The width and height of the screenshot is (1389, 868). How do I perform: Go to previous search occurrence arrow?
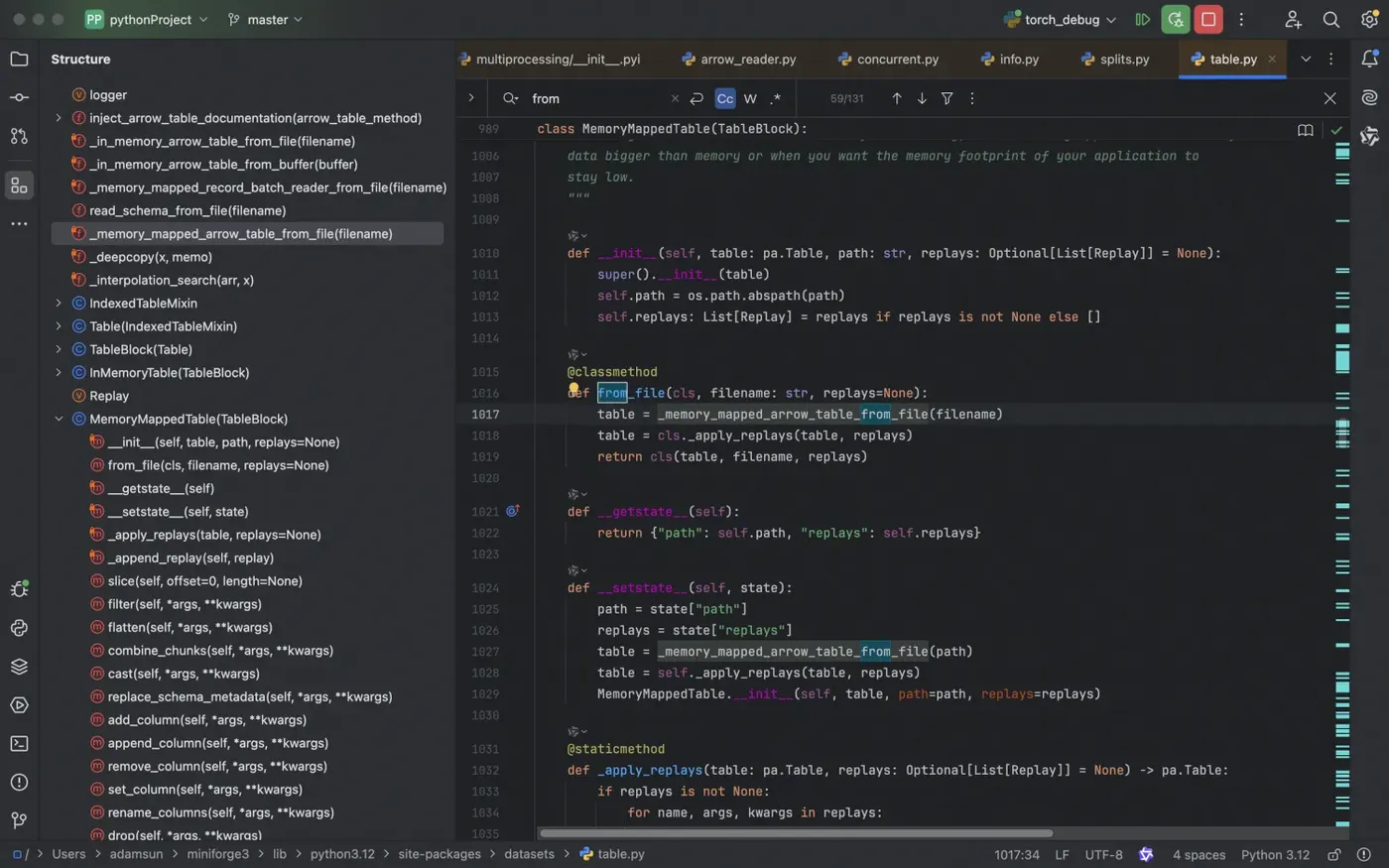tap(897, 98)
